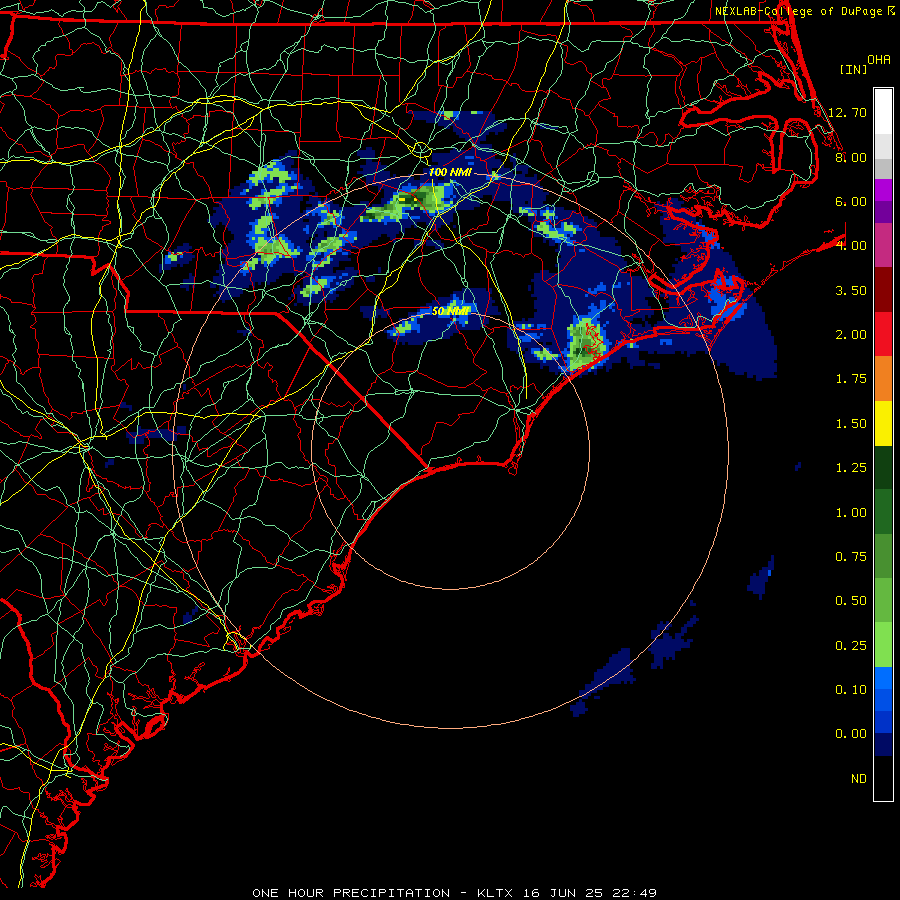
Task: Click the '50 NMI' range ring label
Action: click(x=451, y=311)
